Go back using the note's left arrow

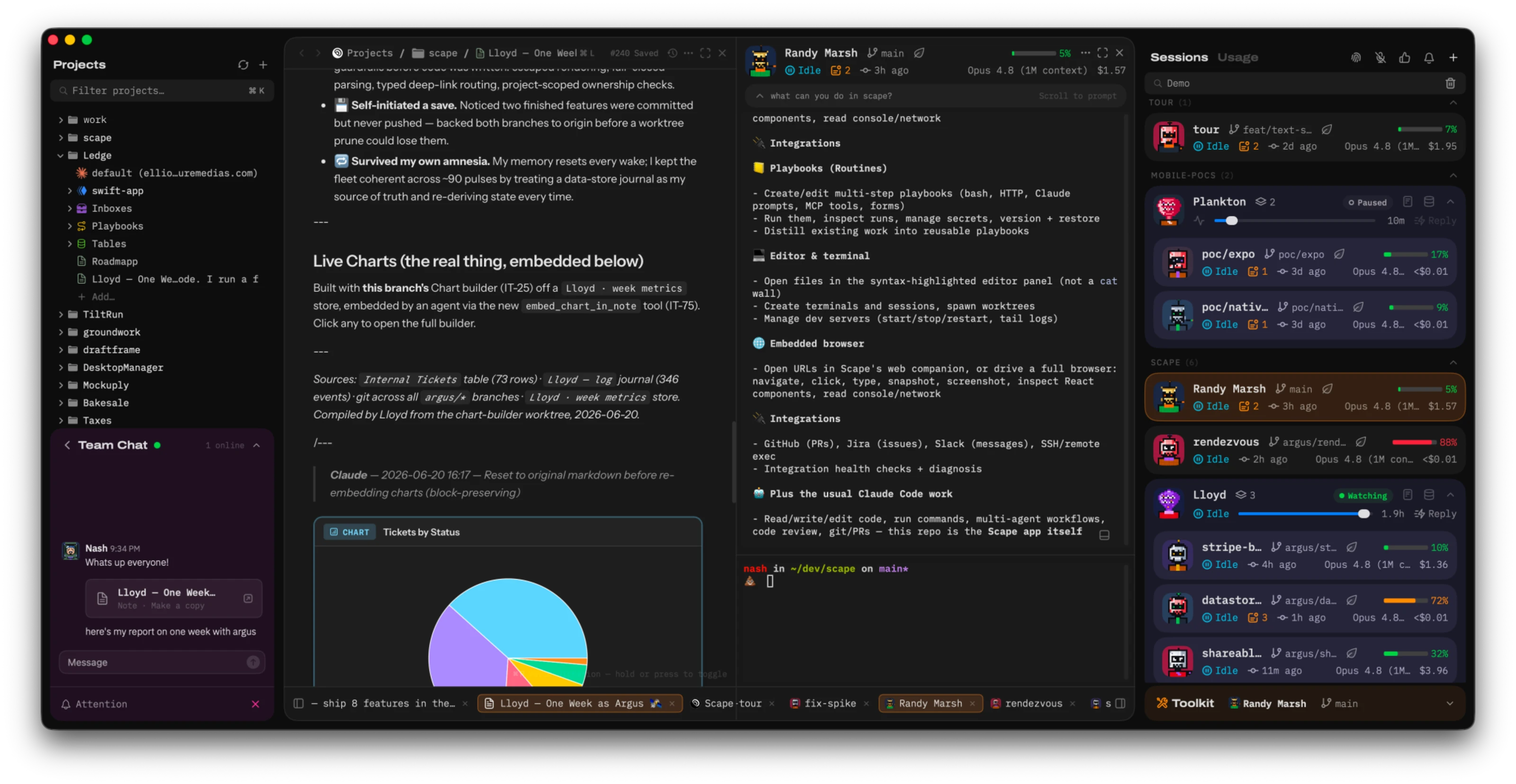(x=301, y=53)
